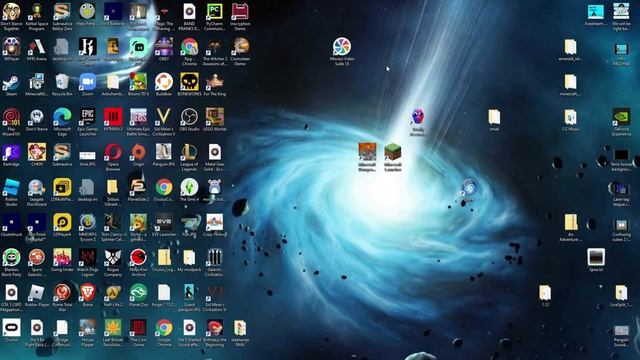The width and height of the screenshot is (640, 360).
Task: Open Steam desktop shortcut
Action: pyautogui.click(x=11, y=82)
